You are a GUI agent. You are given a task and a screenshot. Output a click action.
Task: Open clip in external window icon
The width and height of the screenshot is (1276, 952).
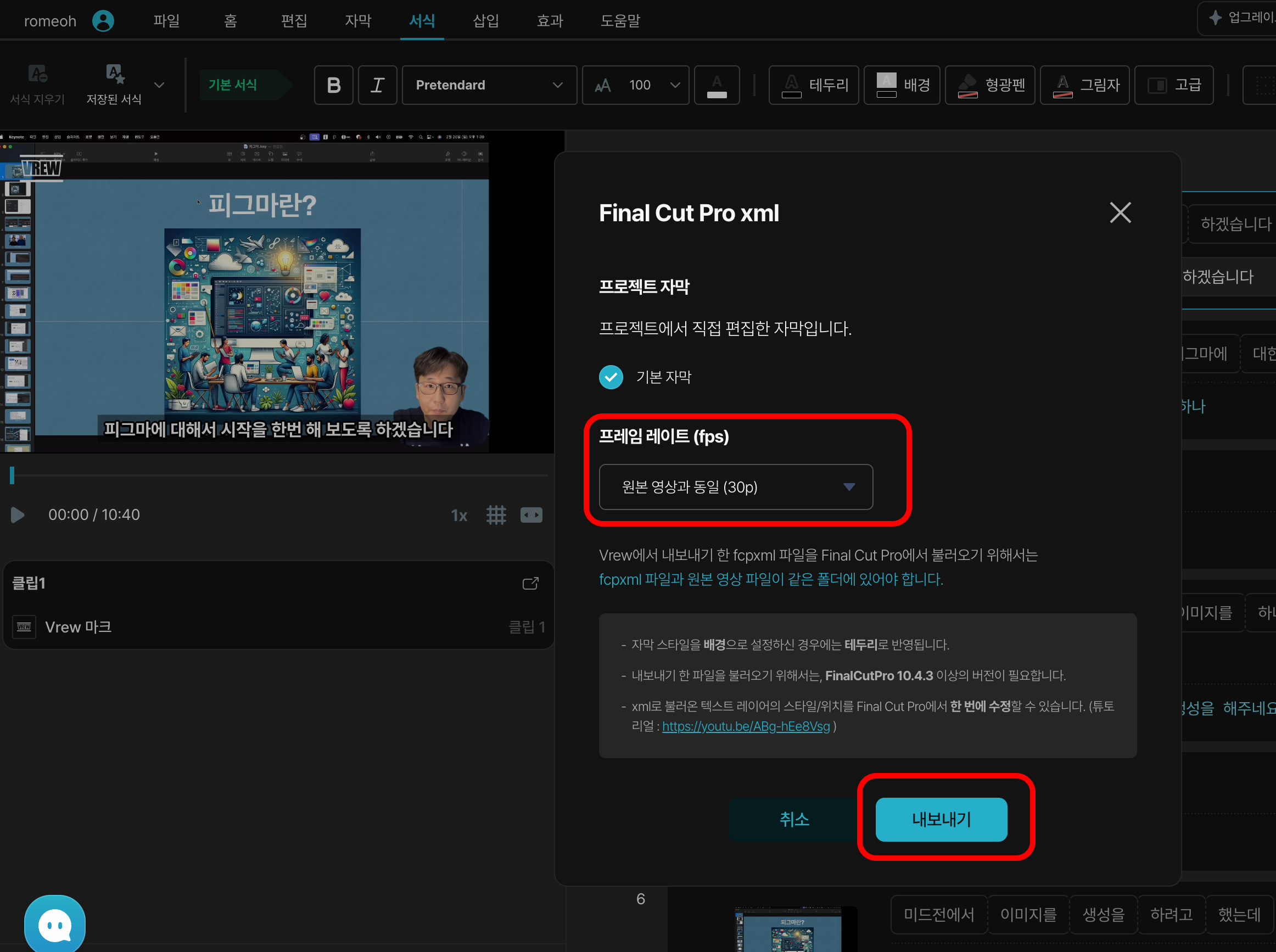click(530, 583)
